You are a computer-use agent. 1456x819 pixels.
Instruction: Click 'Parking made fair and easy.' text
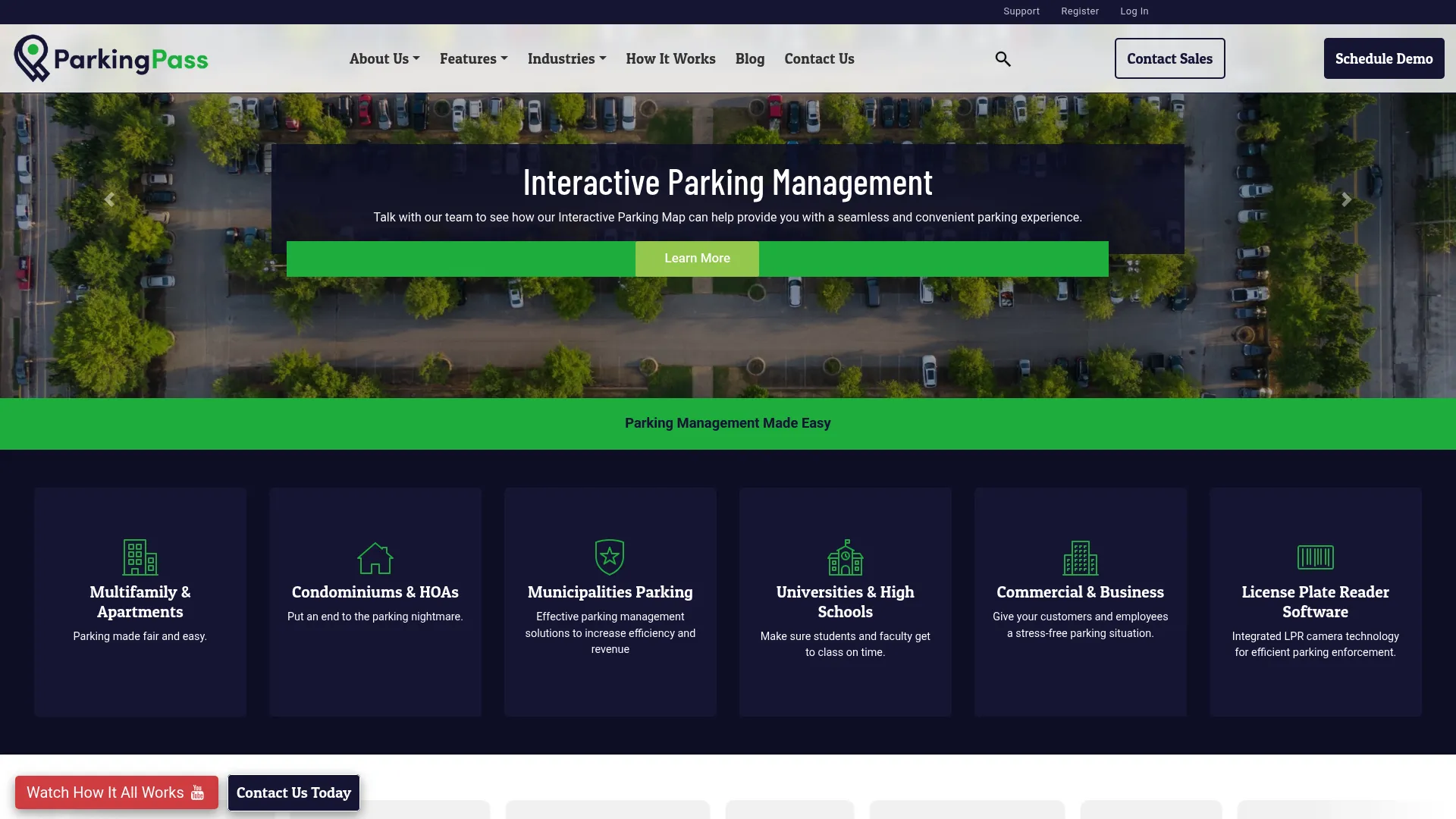click(140, 636)
